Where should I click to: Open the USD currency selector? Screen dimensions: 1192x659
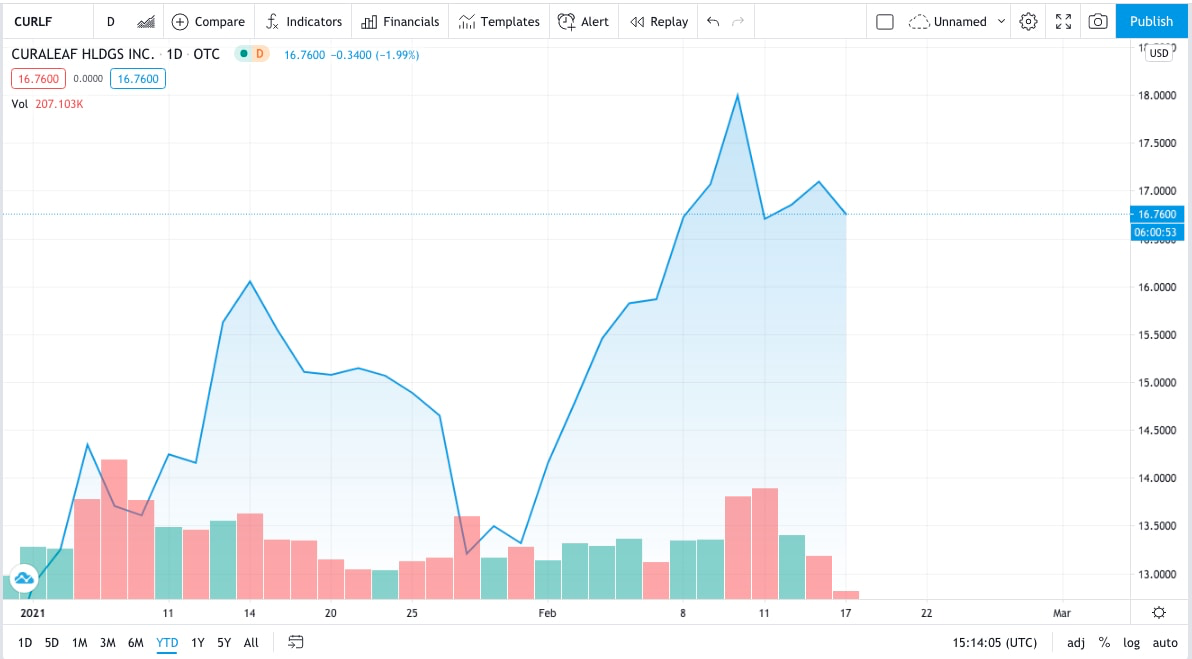click(1159, 53)
